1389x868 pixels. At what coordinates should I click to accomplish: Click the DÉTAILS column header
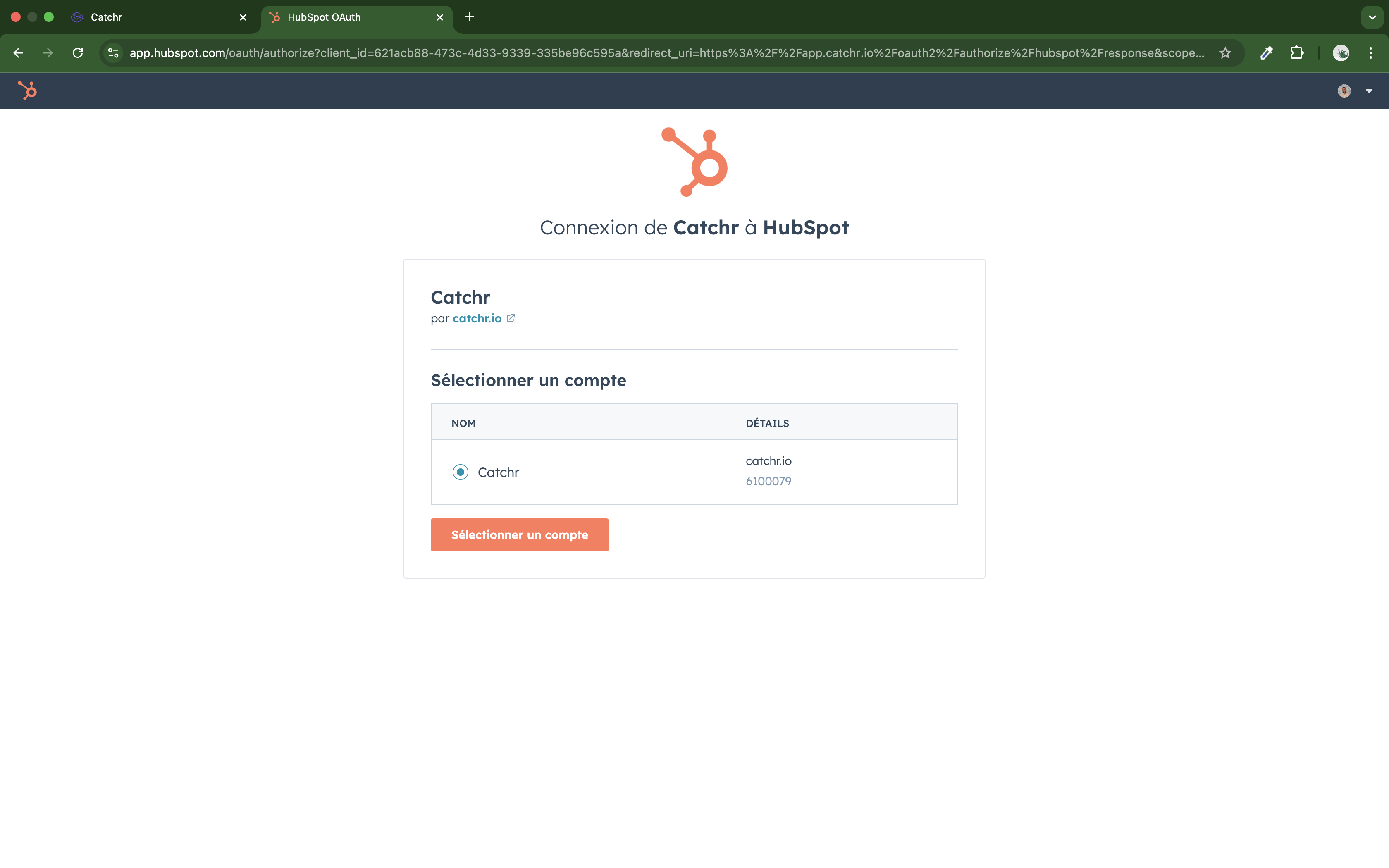(x=767, y=423)
